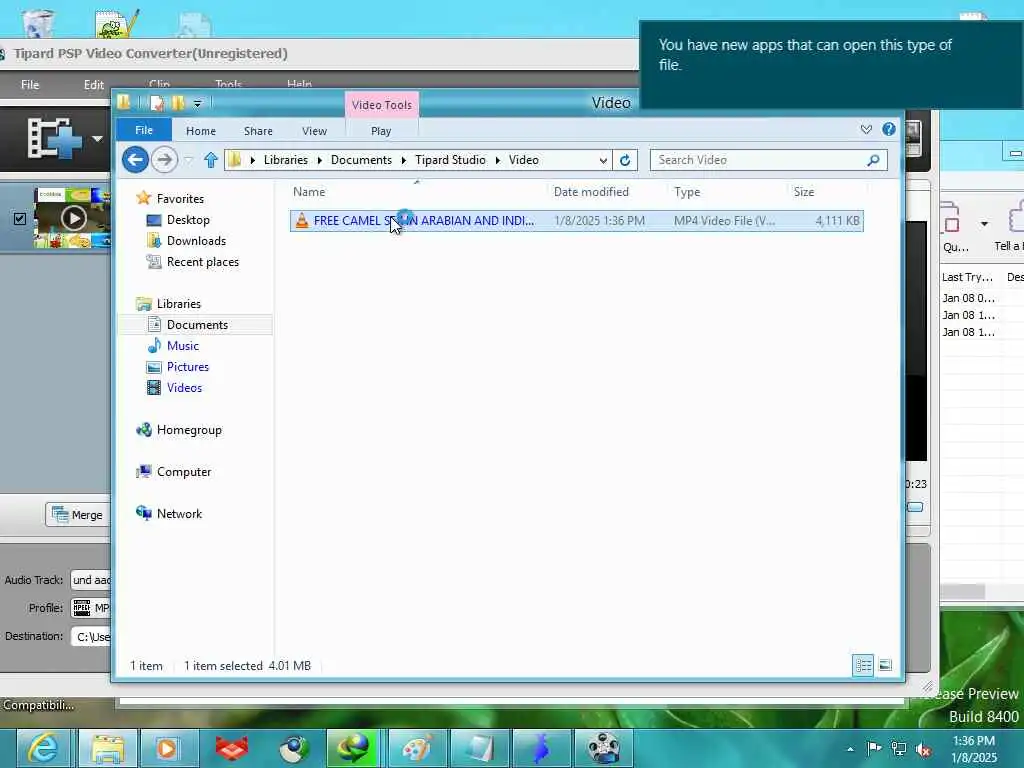Expand the ribbon with the chevron

click(x=866, y=129)
